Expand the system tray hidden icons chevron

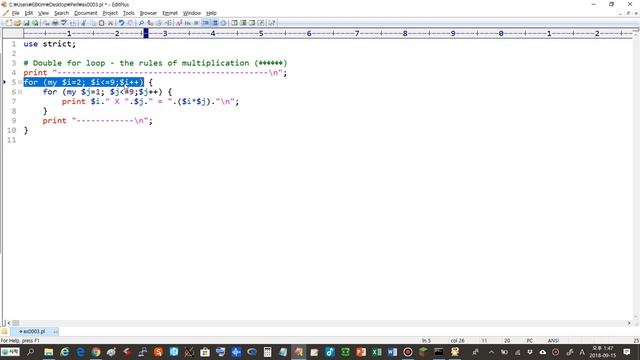click(x=491, y=352)
